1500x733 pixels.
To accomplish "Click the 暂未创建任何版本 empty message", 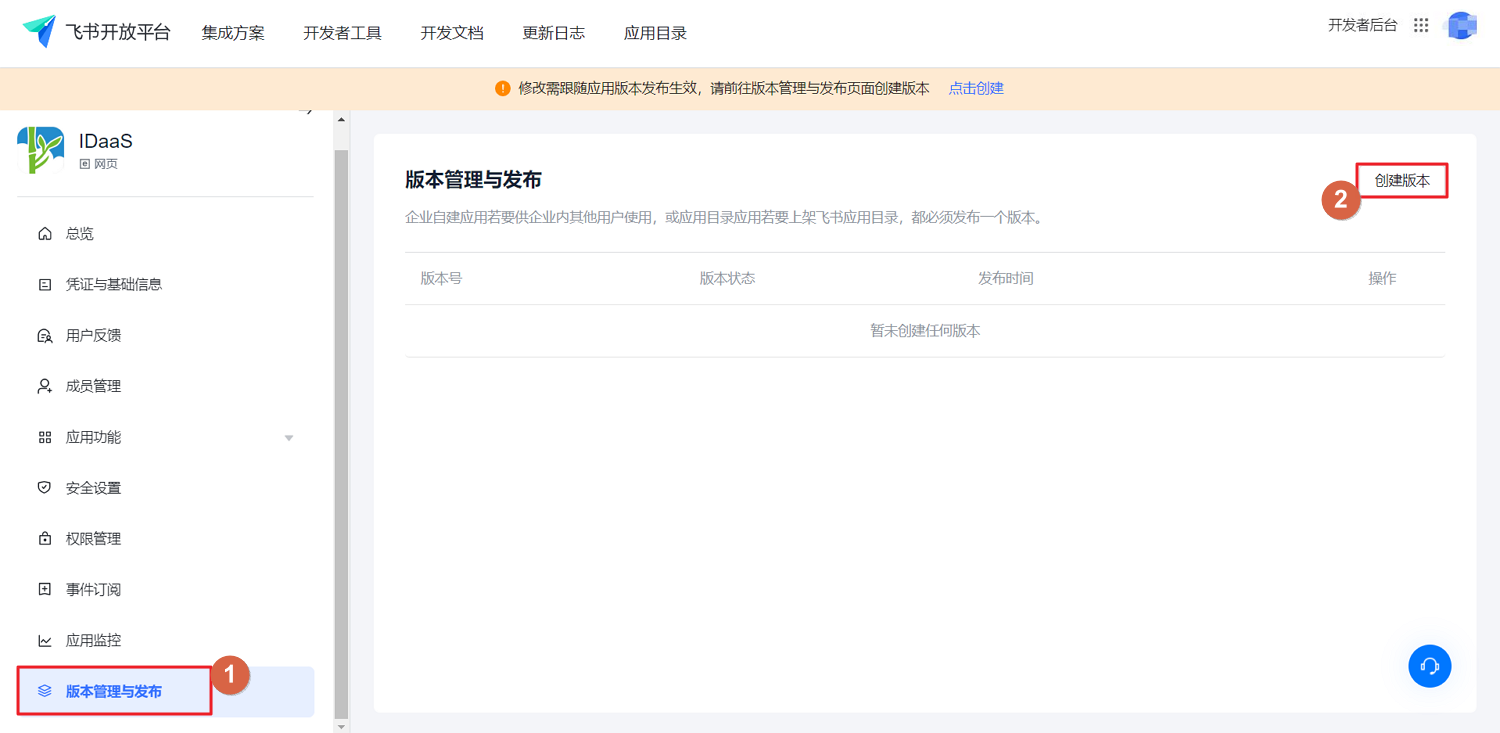I will (x=925, y=331).
